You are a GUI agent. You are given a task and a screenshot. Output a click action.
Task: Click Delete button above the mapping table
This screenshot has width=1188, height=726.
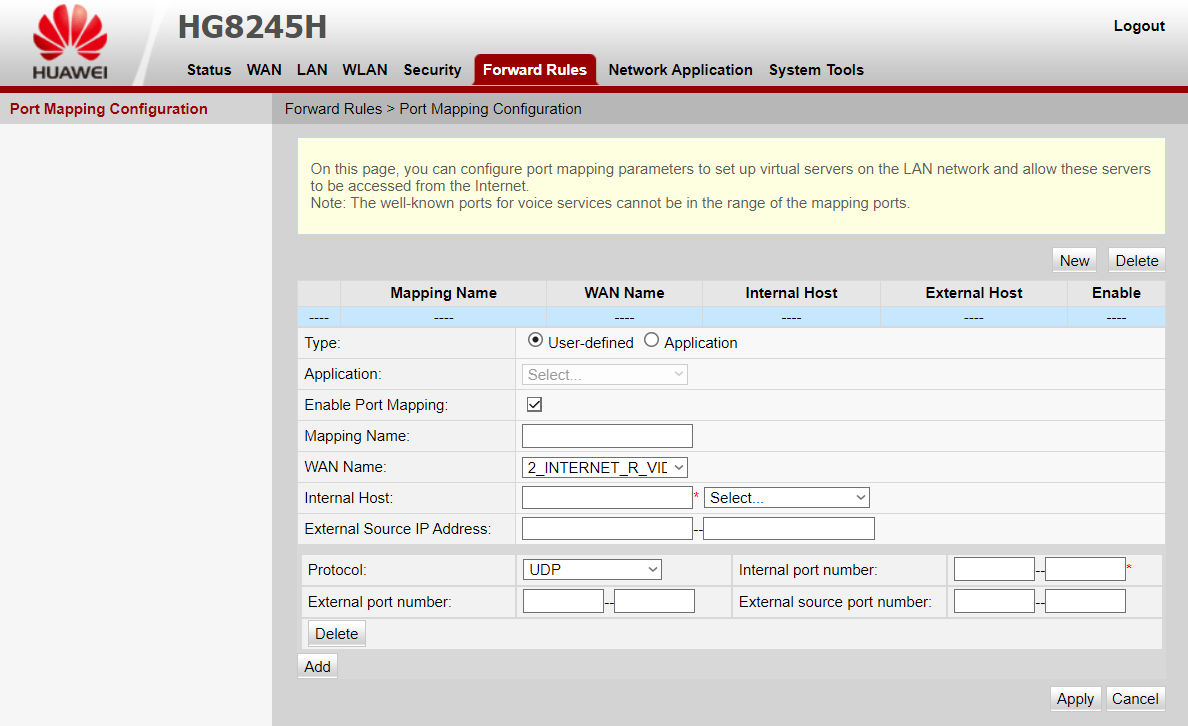(x=1136, y=260)
